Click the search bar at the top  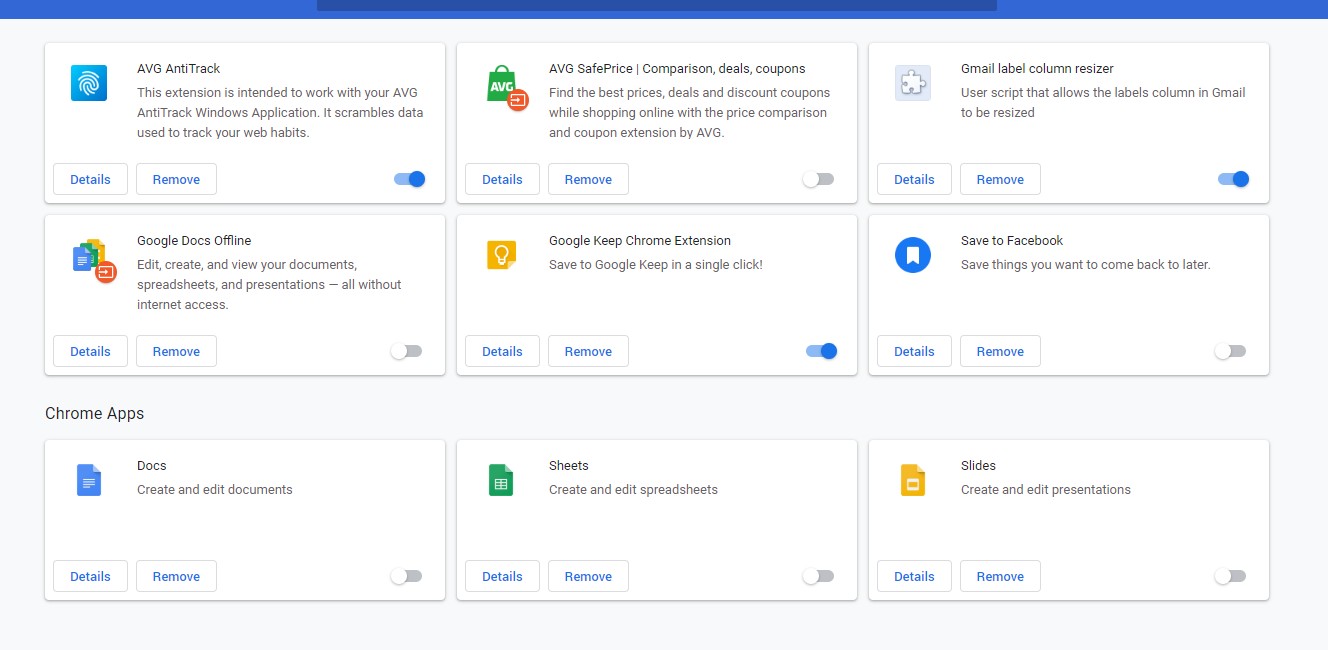coord(656,5)
